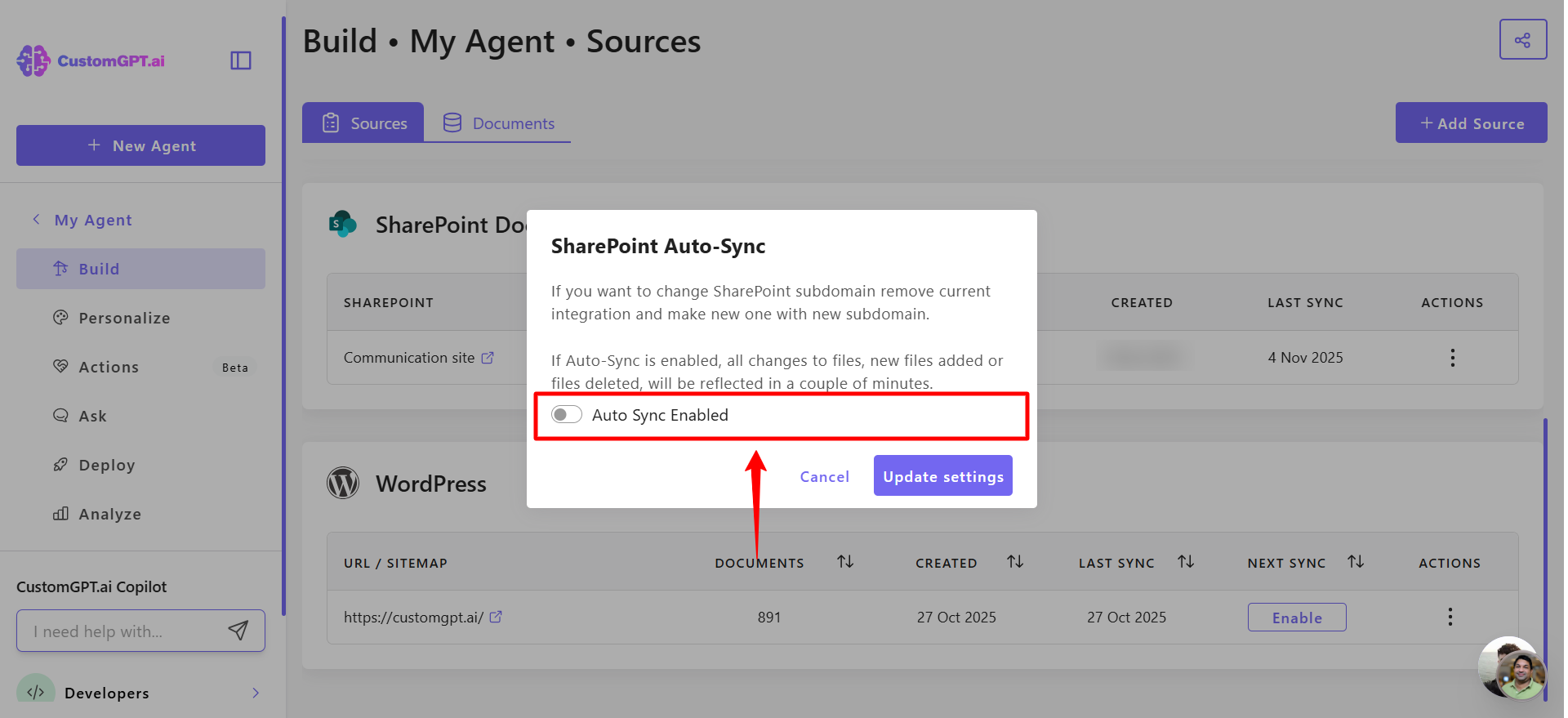The height and width of the screenshot is (718, 1568).
Task: Click the share icon button
Action: (x=1523, y=39)
